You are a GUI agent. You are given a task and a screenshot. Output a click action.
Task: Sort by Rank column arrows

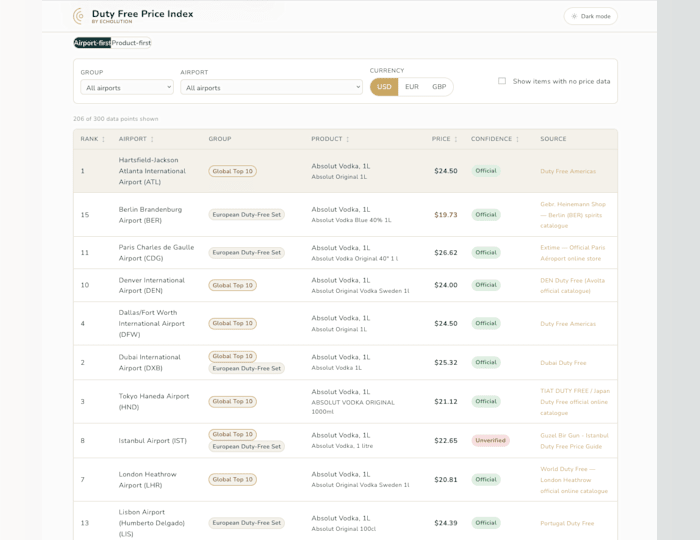point(103,139)
